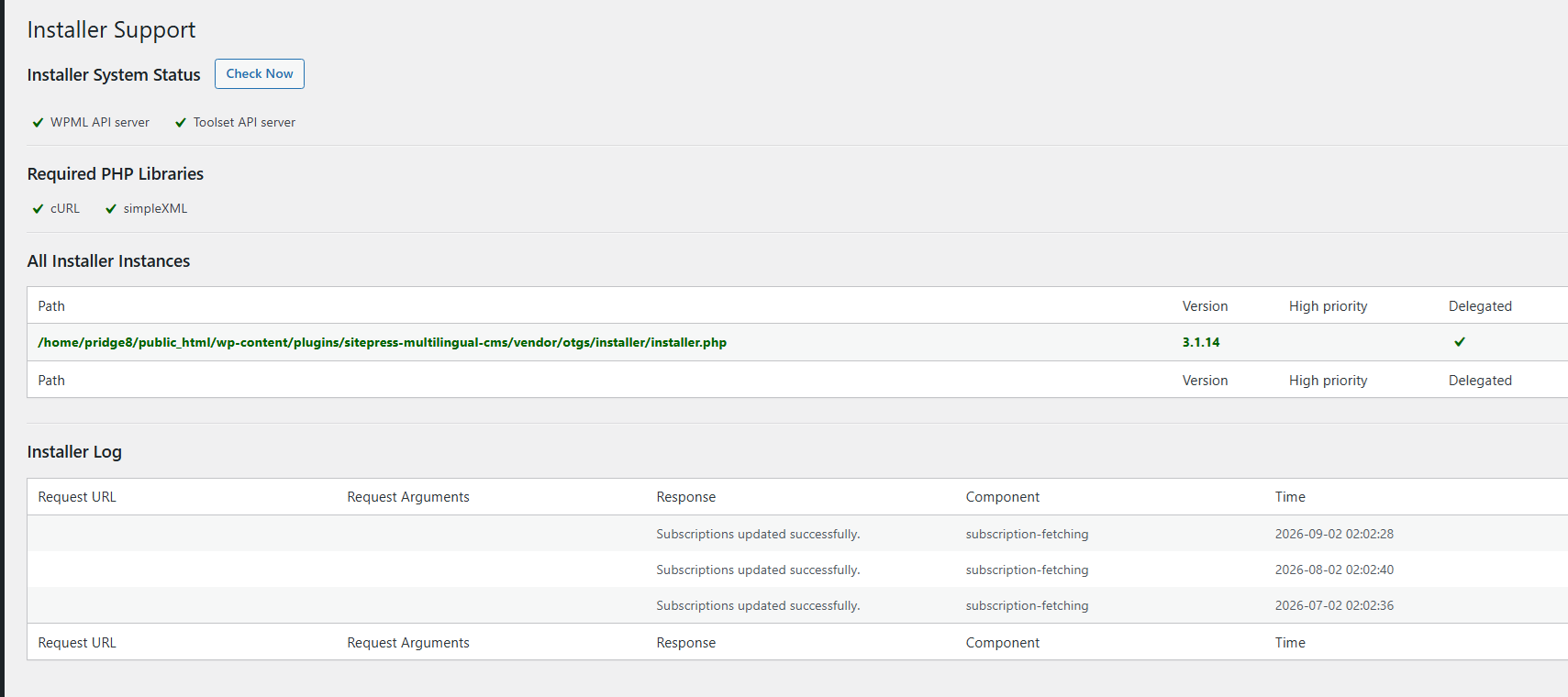Click the WPML API server checkmark icon

click(x=38, y=123)
